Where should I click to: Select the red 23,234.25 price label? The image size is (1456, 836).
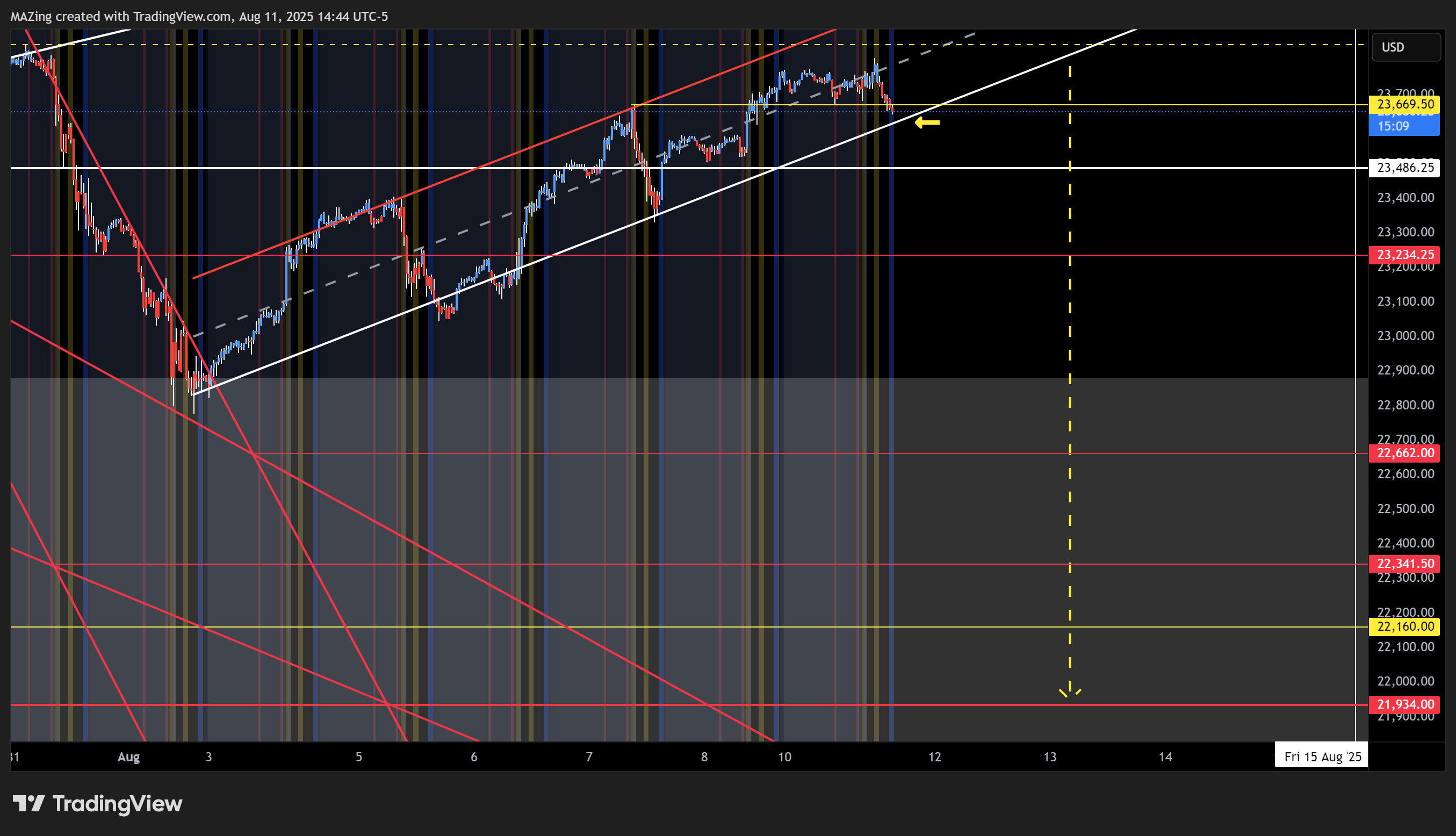1404,255
